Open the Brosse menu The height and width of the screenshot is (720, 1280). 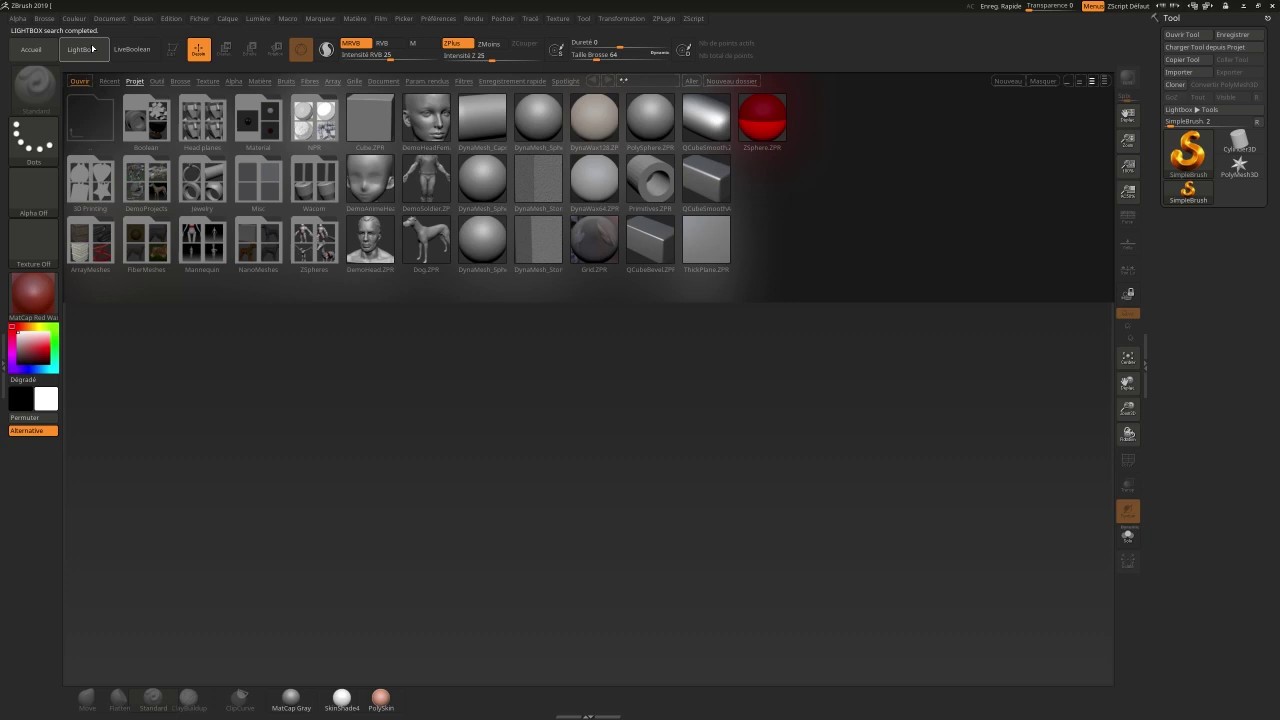pyautogui.click(x=44, y=19)
